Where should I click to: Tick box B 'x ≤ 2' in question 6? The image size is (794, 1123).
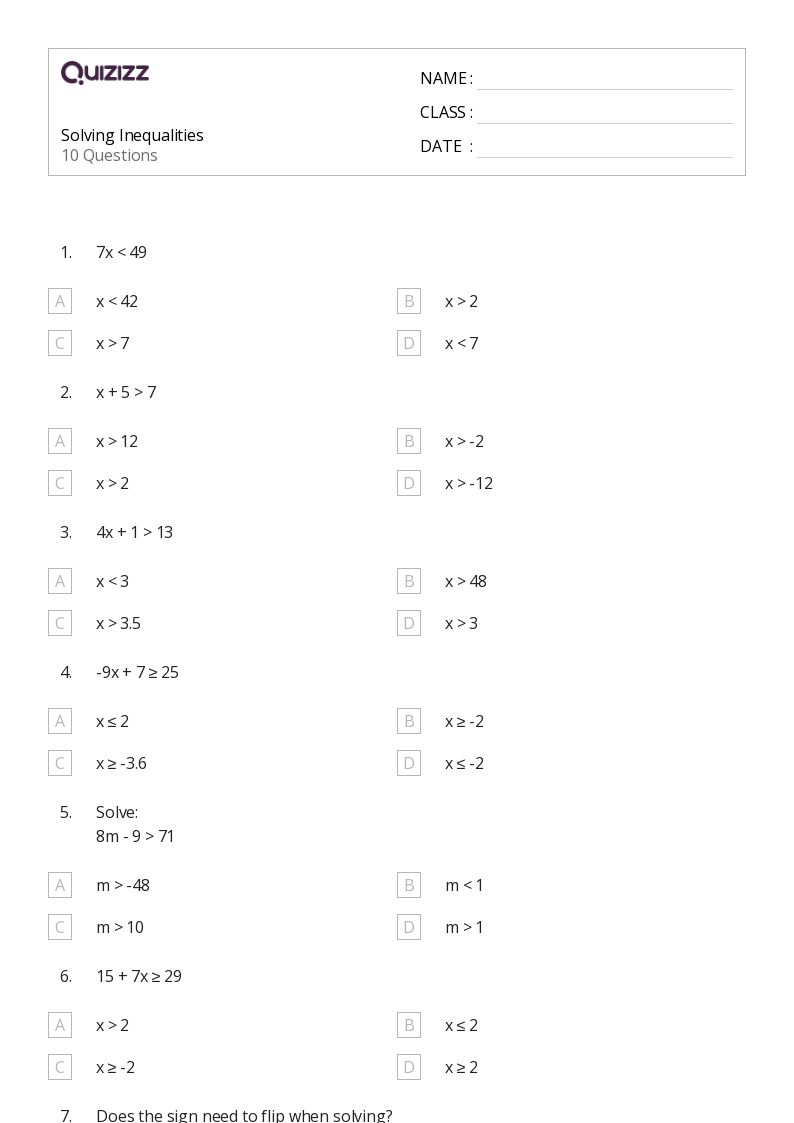click(x=409, y=1025)
